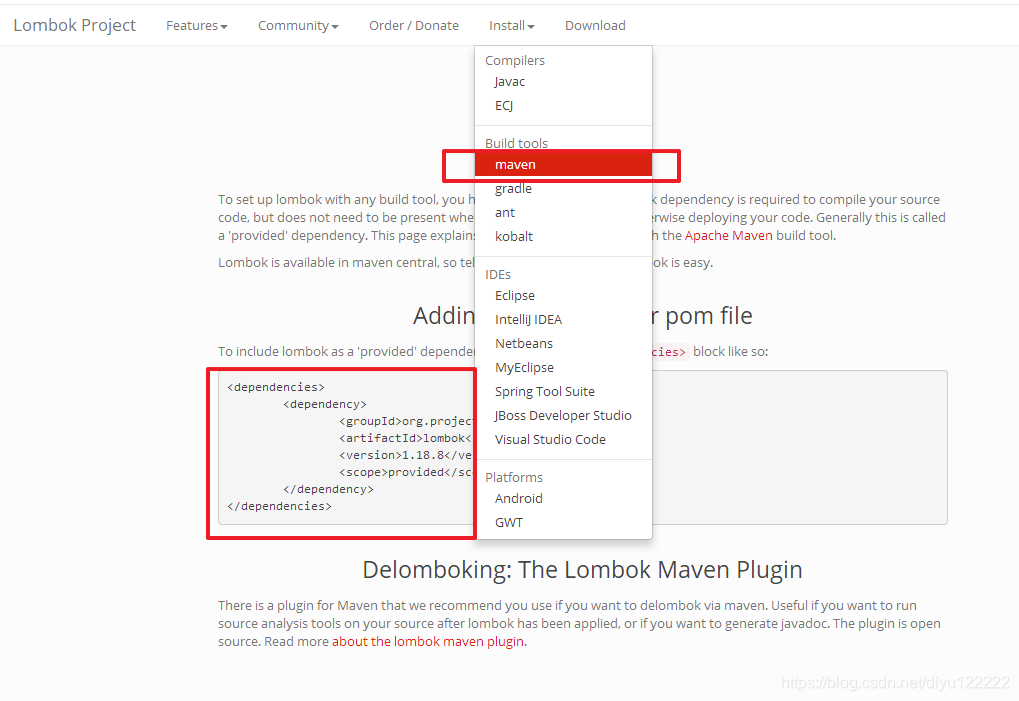The height and width of the screenshot is (701, 1019).
Task: Click the closing </dependencies> line
Action: [x=279, y=506]
